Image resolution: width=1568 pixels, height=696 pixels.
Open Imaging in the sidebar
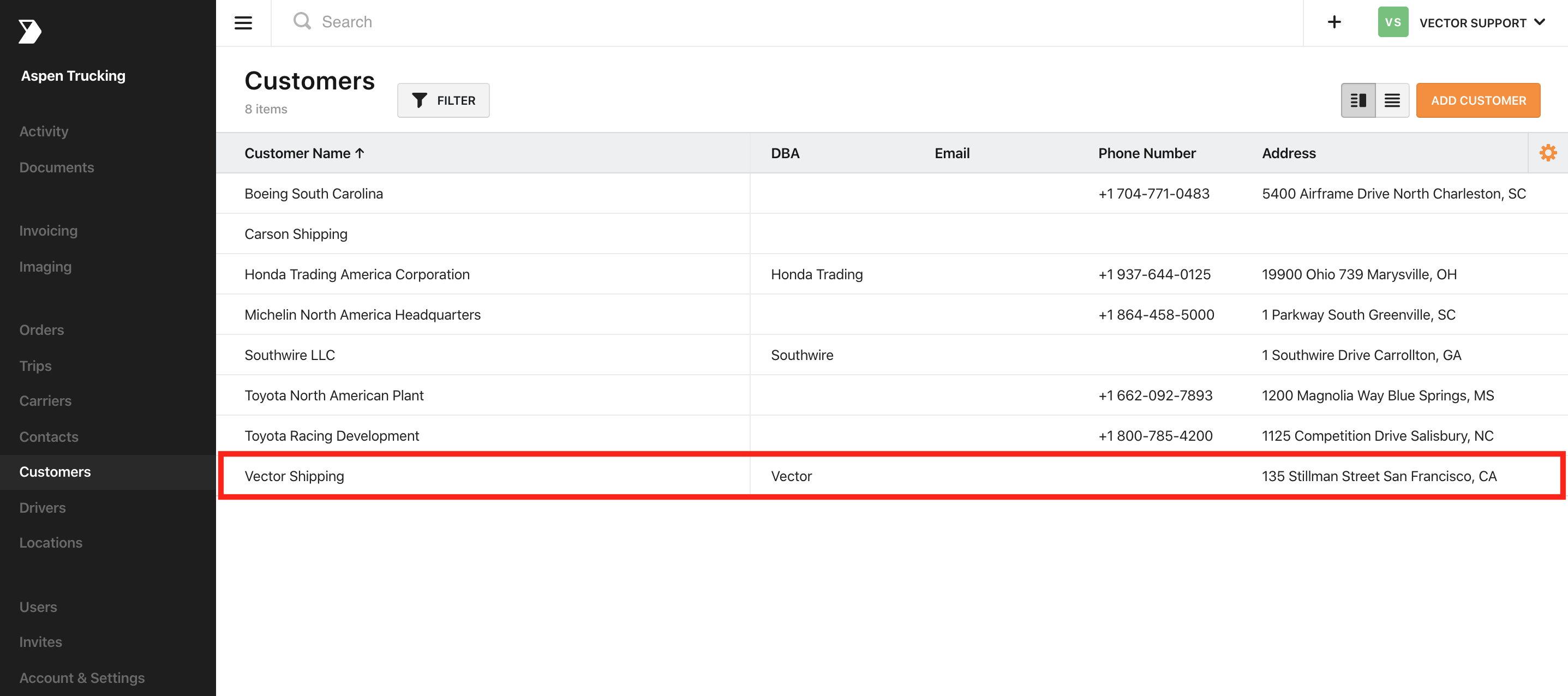tap(46, 267)
